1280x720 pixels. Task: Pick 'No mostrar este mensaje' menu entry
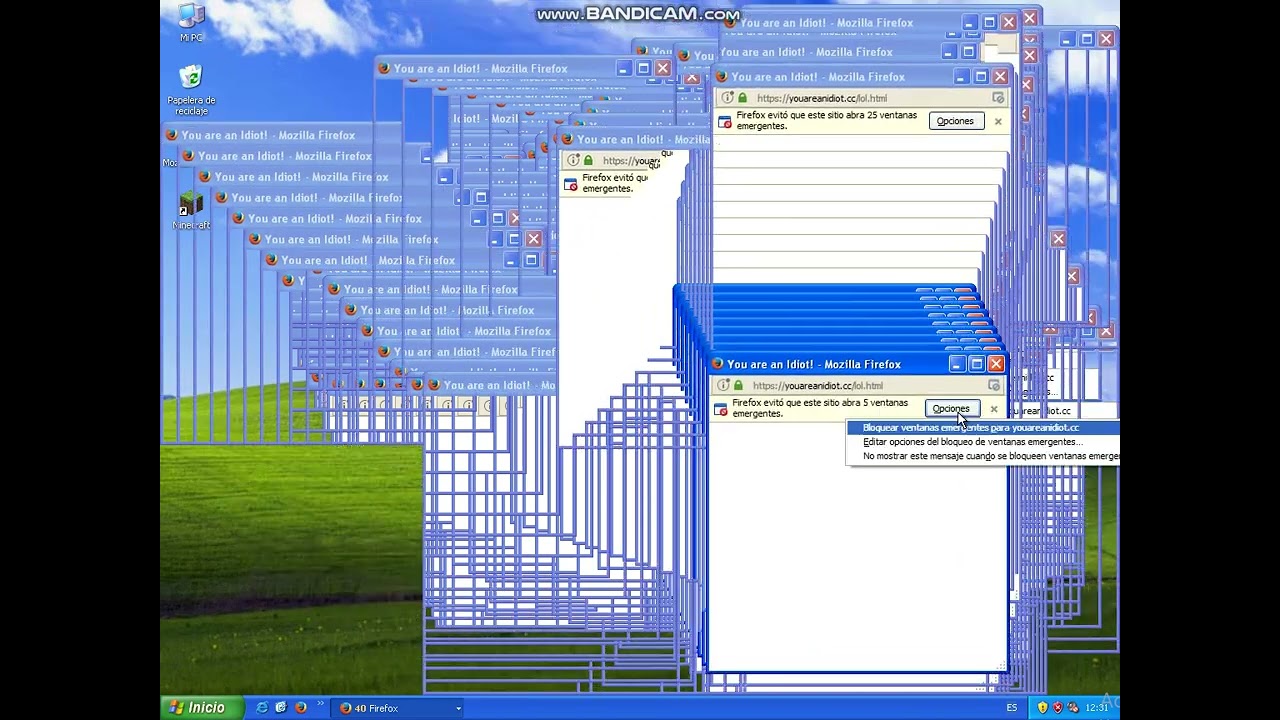984,456
